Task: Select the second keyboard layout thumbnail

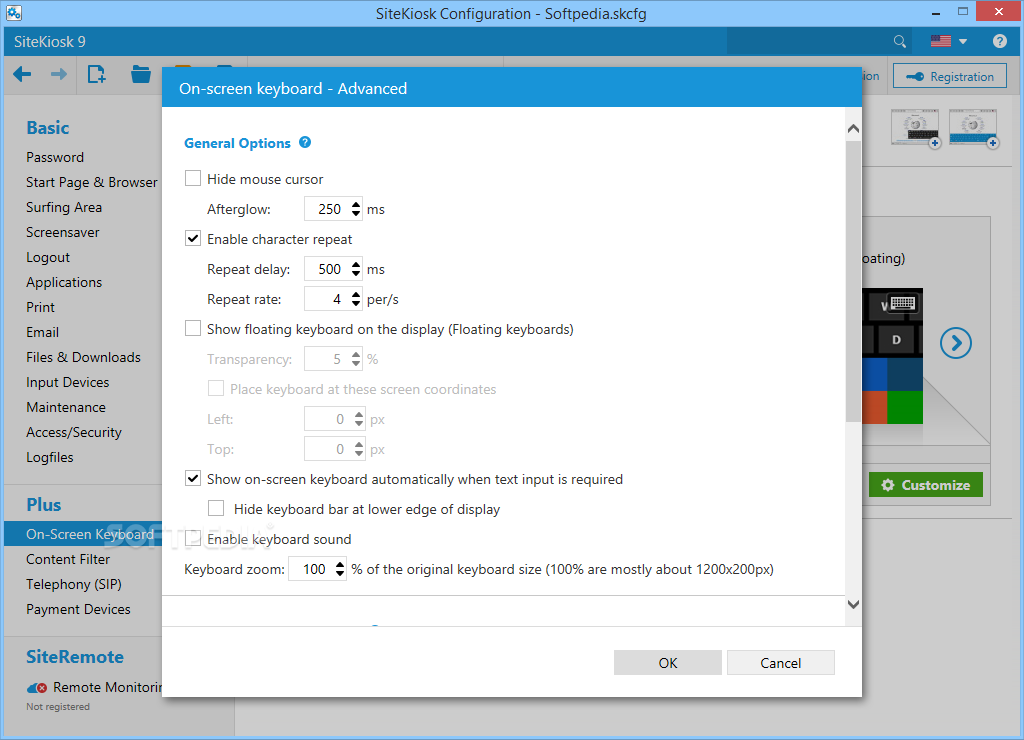Action: coord(973,128)
